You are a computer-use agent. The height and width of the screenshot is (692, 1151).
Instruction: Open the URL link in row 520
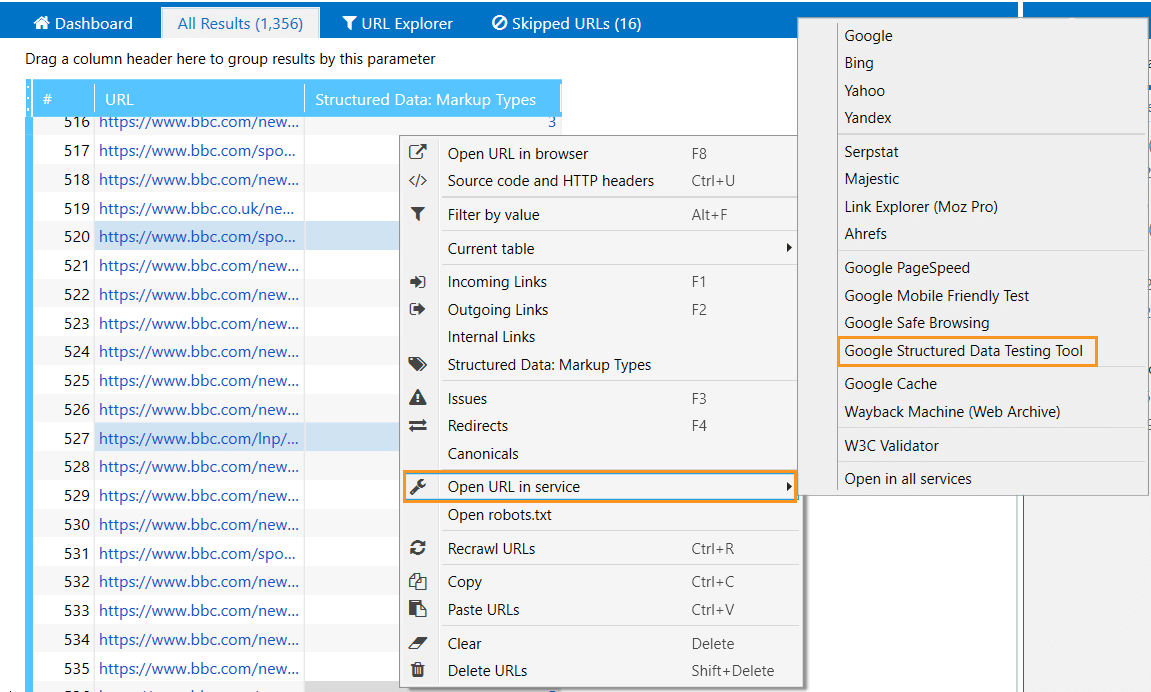click(197, 236)
